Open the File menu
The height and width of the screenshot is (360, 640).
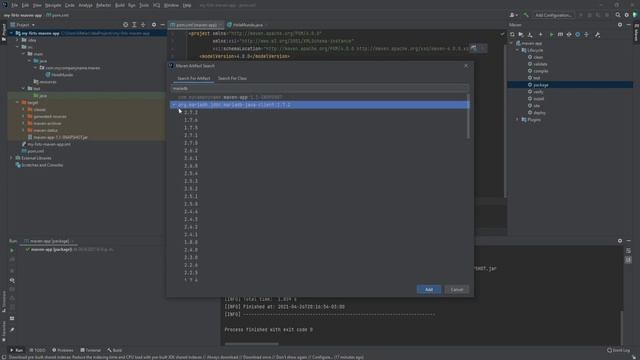[x=14, y=5]
